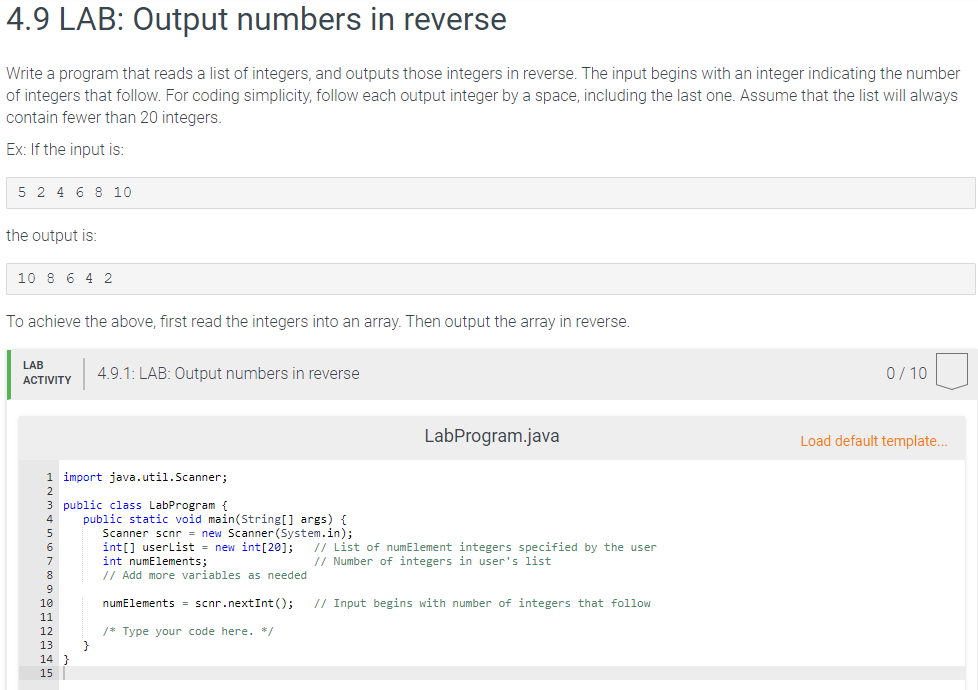The width and height of the screenshot is (978, 690).
Task: Click the 'public static void main' line
Action: 215,519
